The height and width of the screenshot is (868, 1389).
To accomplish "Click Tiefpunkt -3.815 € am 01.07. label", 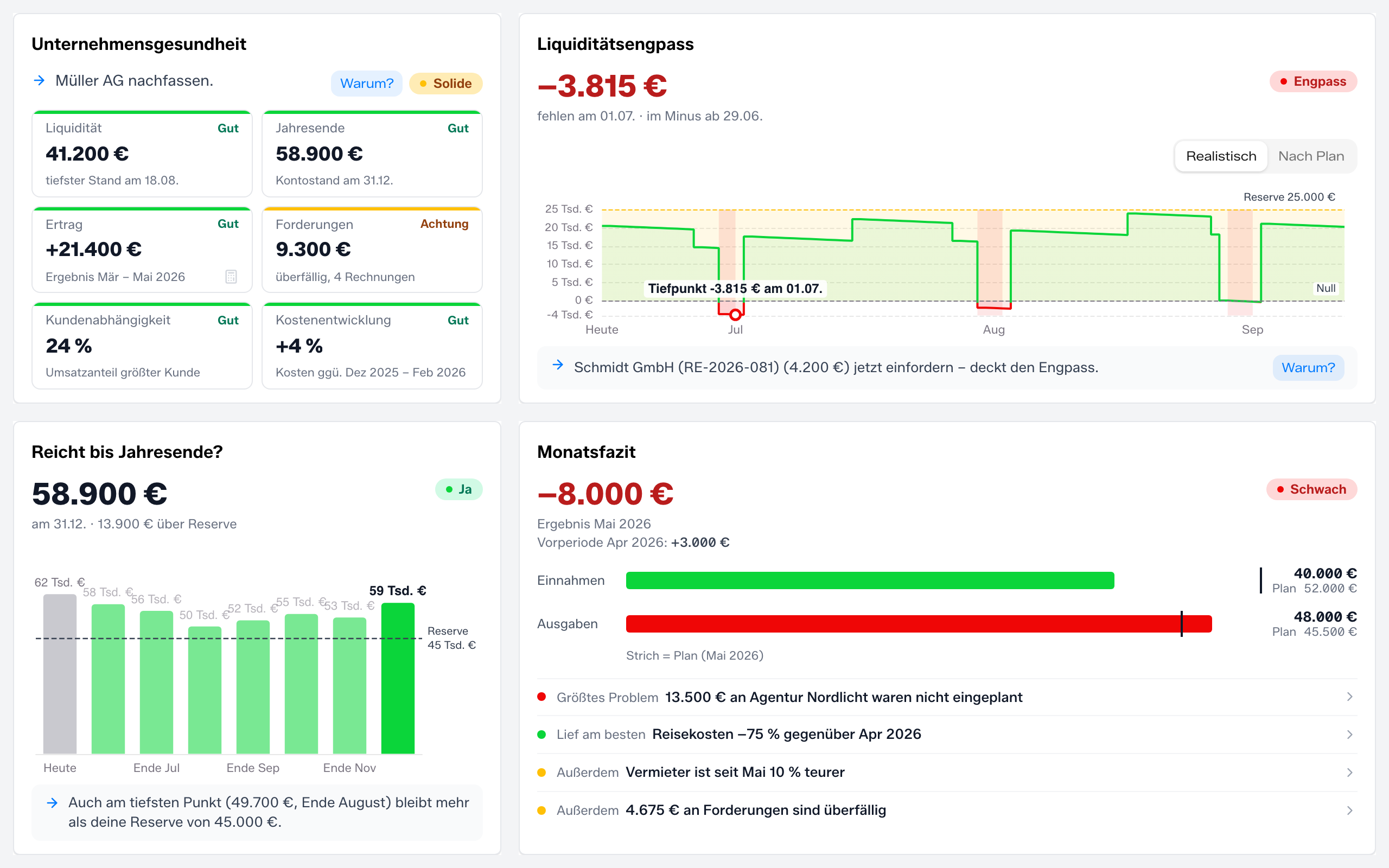I will 735,288.
